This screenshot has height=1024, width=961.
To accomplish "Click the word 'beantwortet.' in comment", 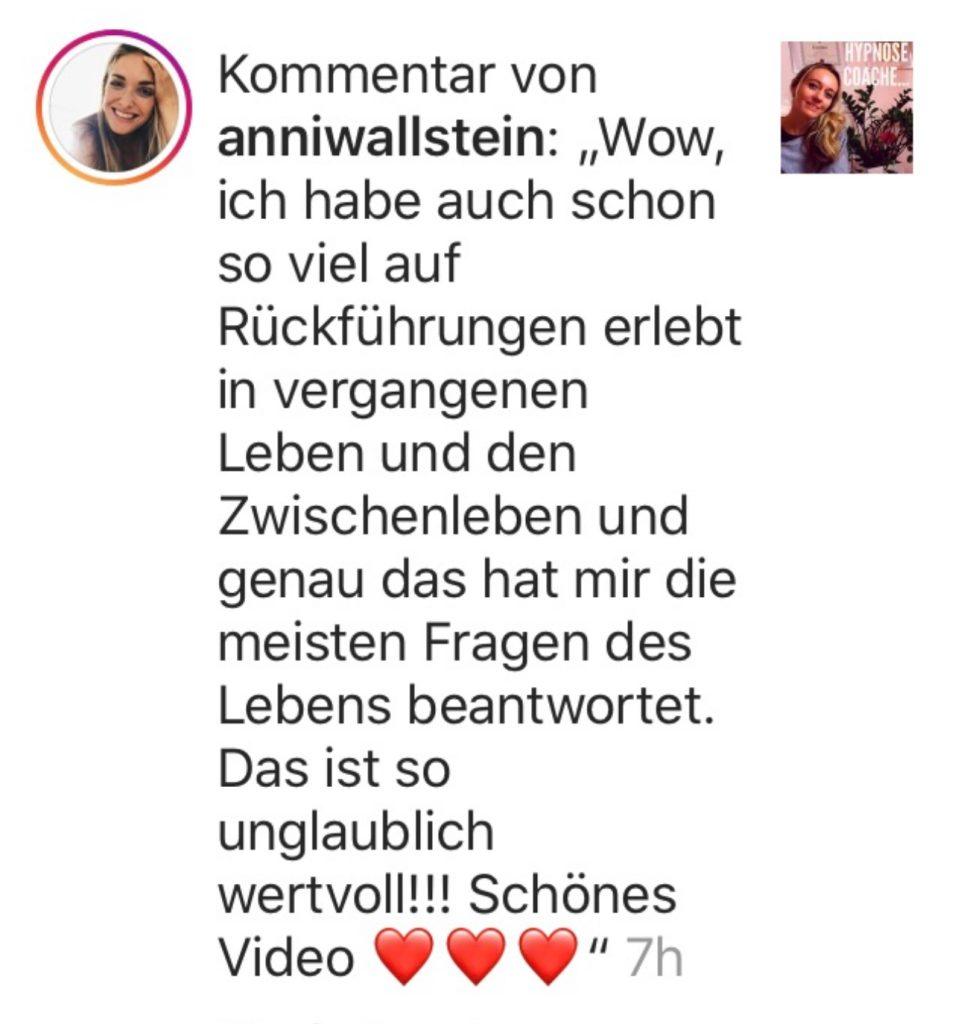I will (561, 705).
